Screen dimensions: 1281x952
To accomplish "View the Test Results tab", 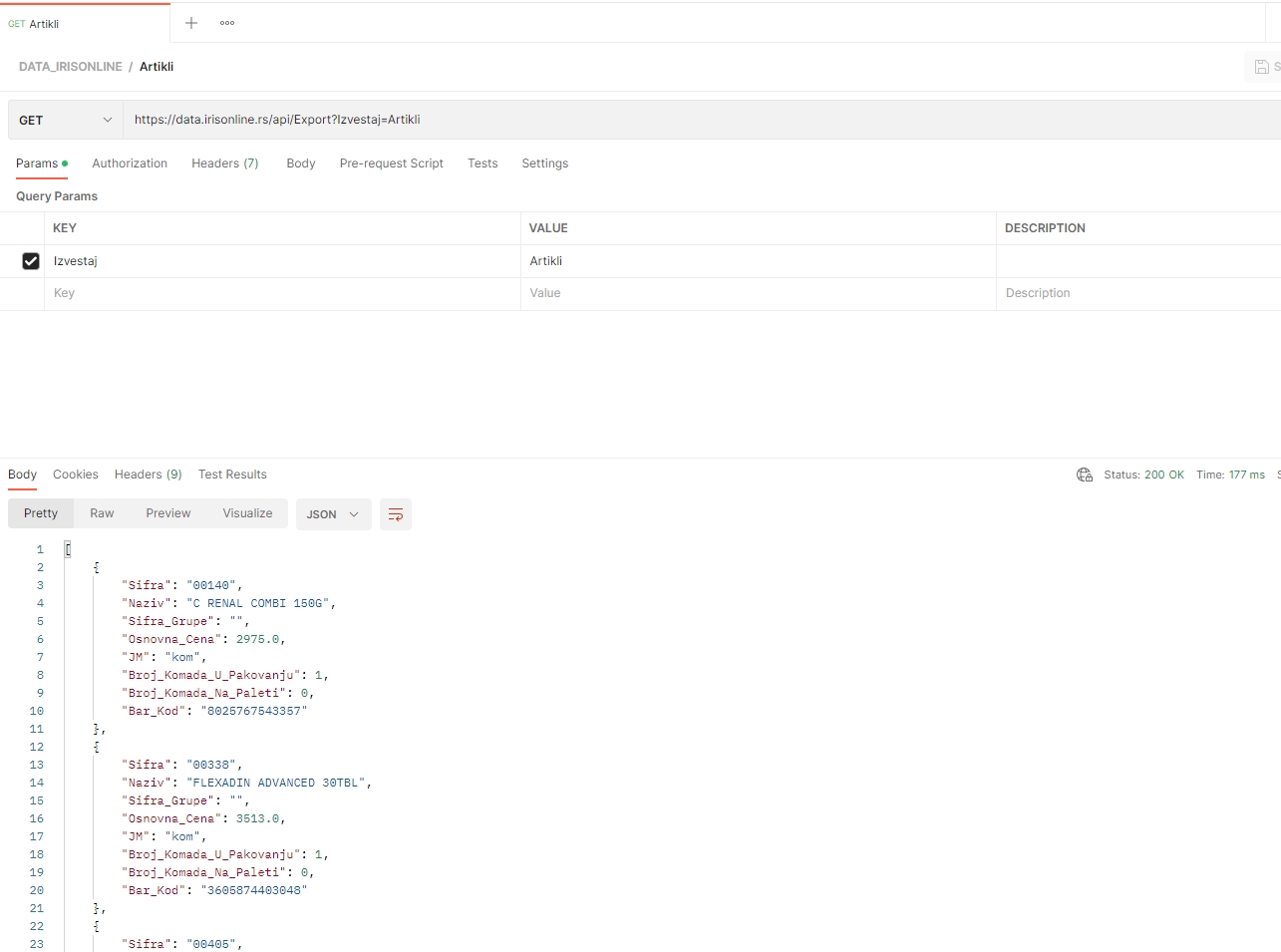I will click(x=232, y=475).
